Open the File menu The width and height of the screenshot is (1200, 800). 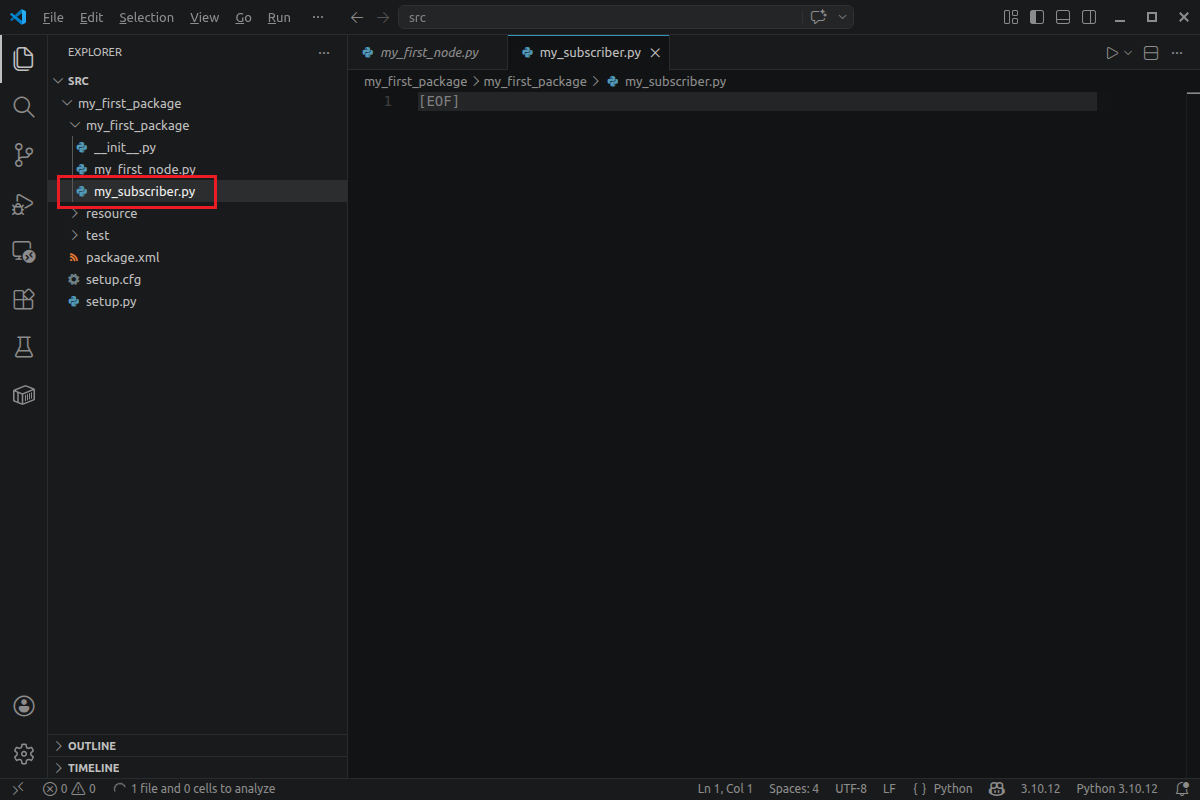[53, 17]
